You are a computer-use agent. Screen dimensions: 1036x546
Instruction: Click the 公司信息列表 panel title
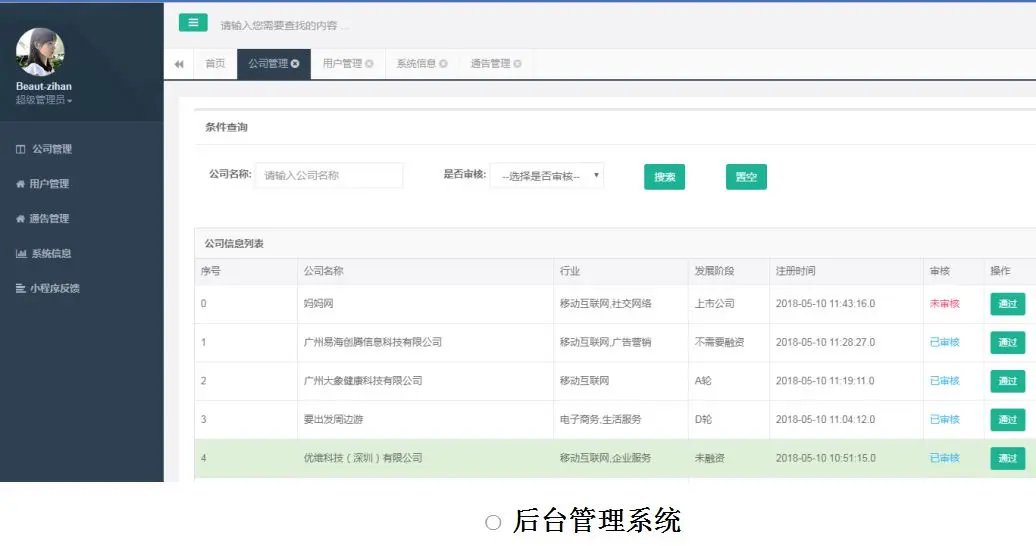coord(234,244)
